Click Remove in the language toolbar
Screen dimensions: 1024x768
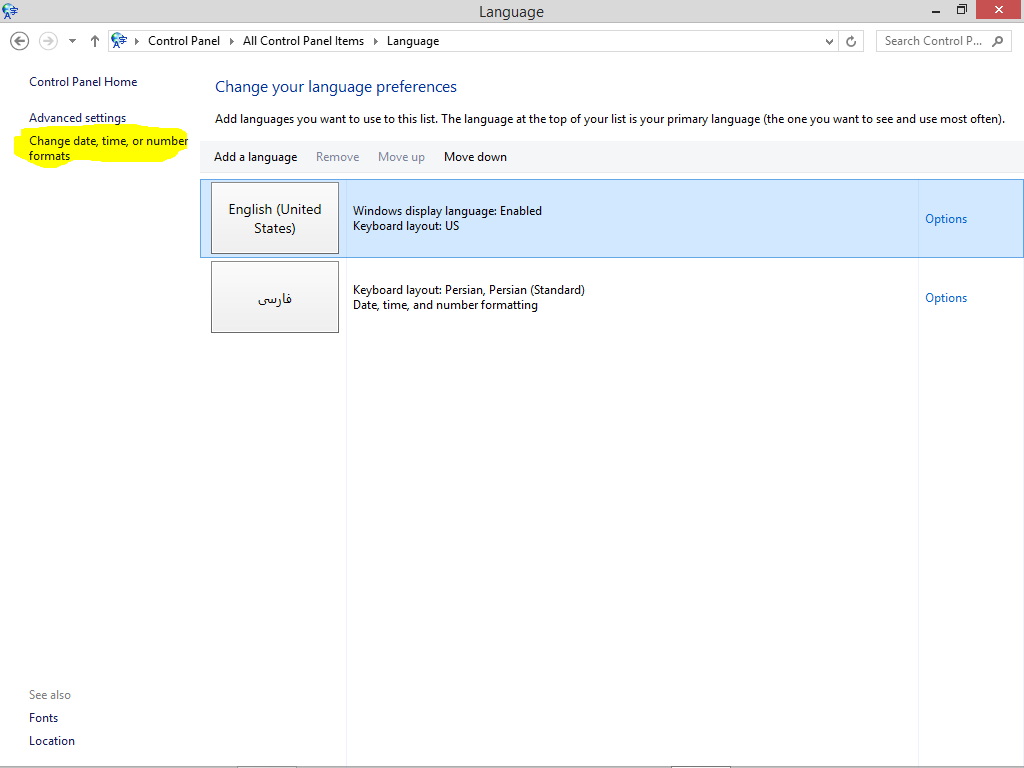point(338,157)
